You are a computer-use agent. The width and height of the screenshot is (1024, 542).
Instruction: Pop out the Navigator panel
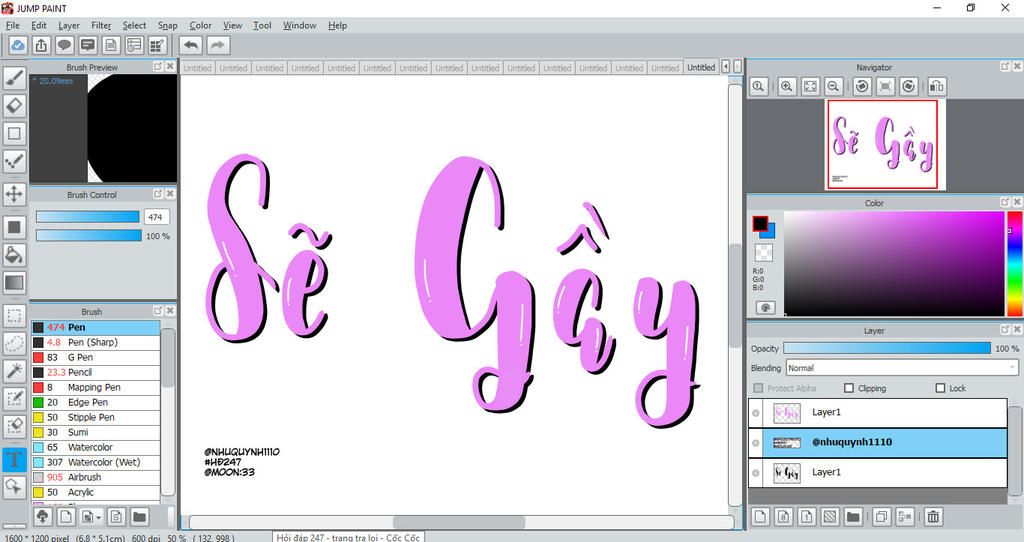[1004, 67]
